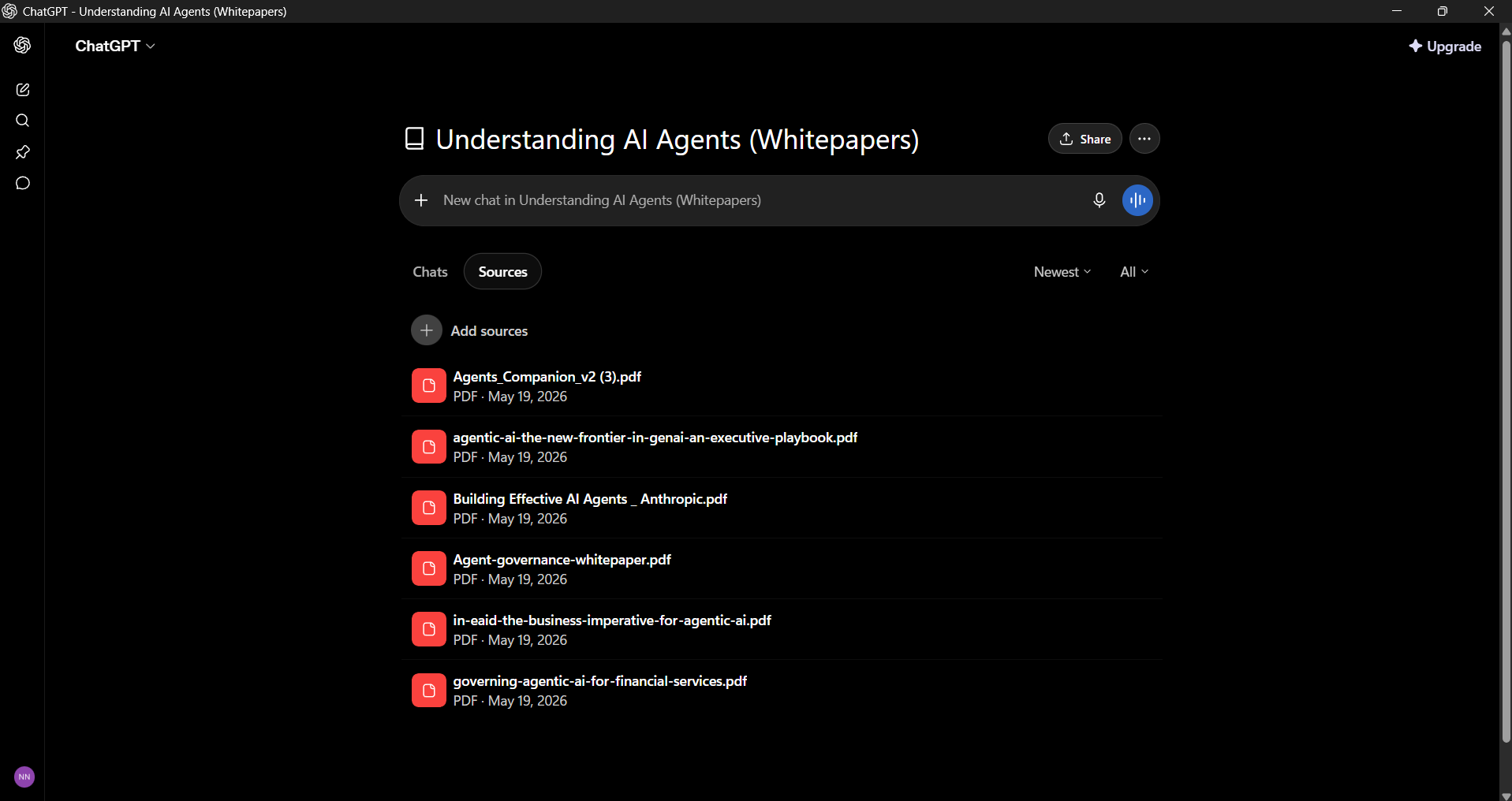Open in-eaid-the-business-imperative-for-agentic-ai.pdf

click(x=612, y=620)
